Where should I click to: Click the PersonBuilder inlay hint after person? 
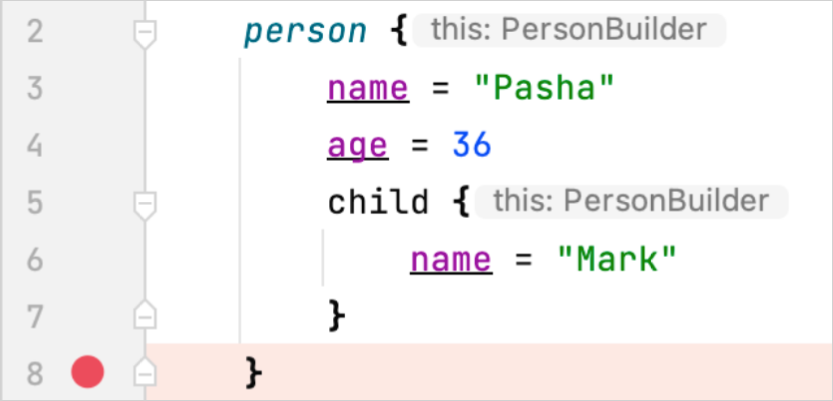click(x=570, y=31)
